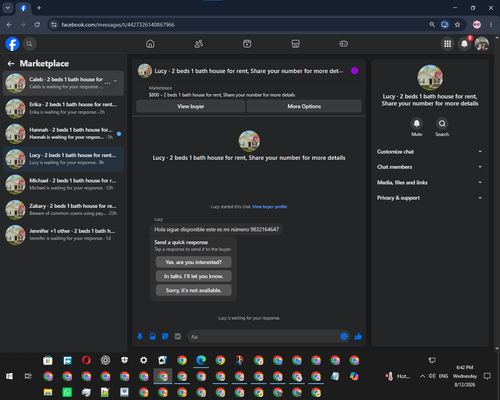Go to the Home feed icon
This screenshot has height=400, width=500.
click(x=150, y=44)
